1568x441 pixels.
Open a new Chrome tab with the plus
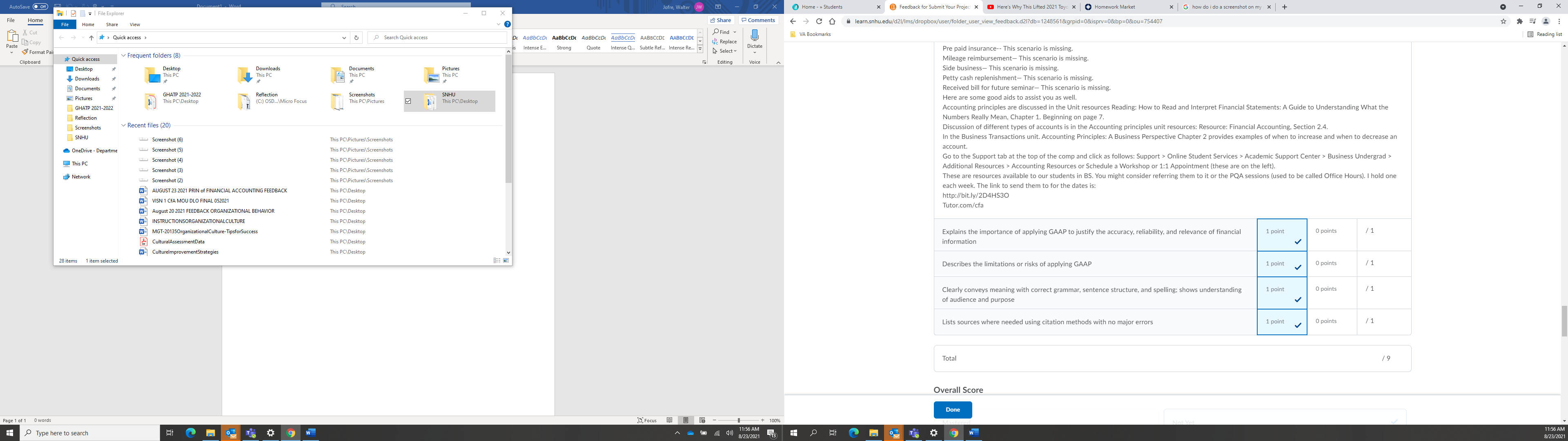1284,7
